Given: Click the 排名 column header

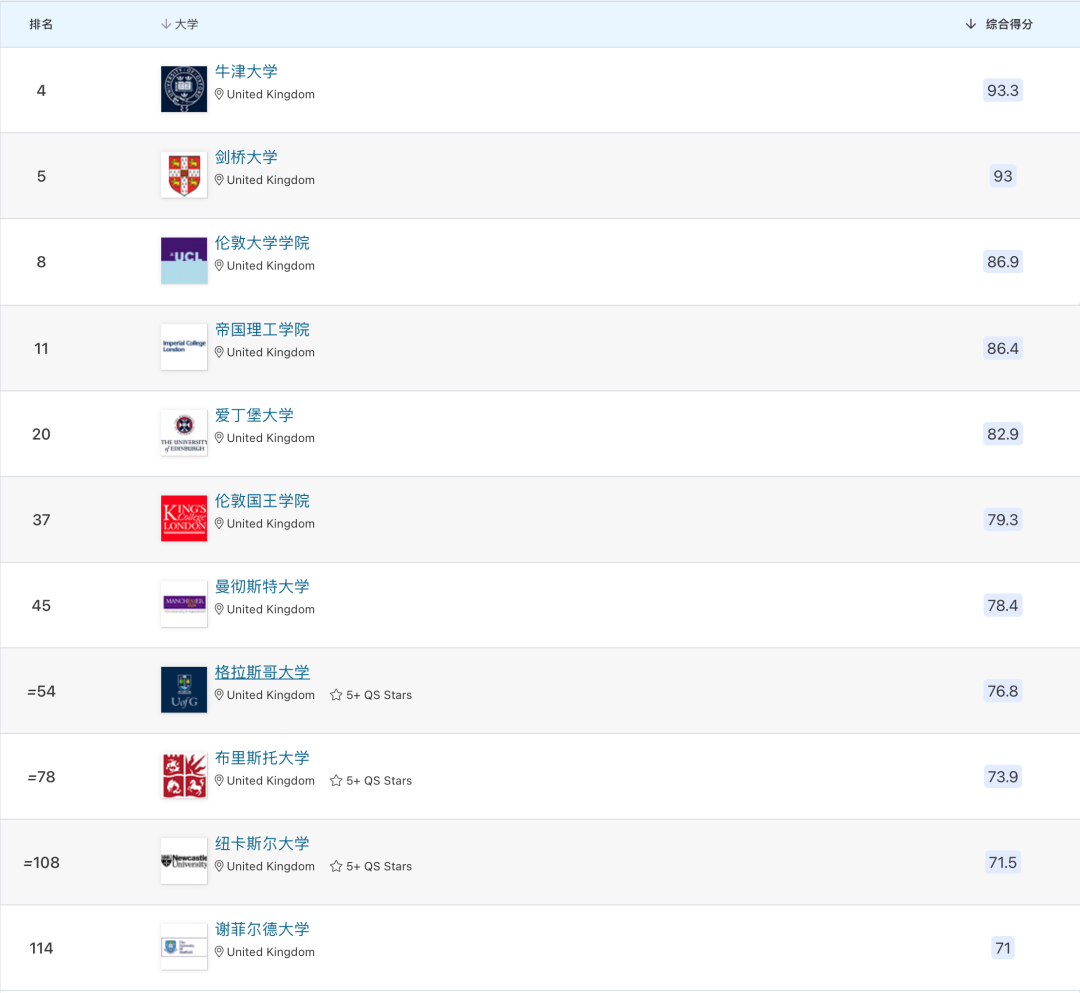Looking at the screenshot, I should coord(41,24).
